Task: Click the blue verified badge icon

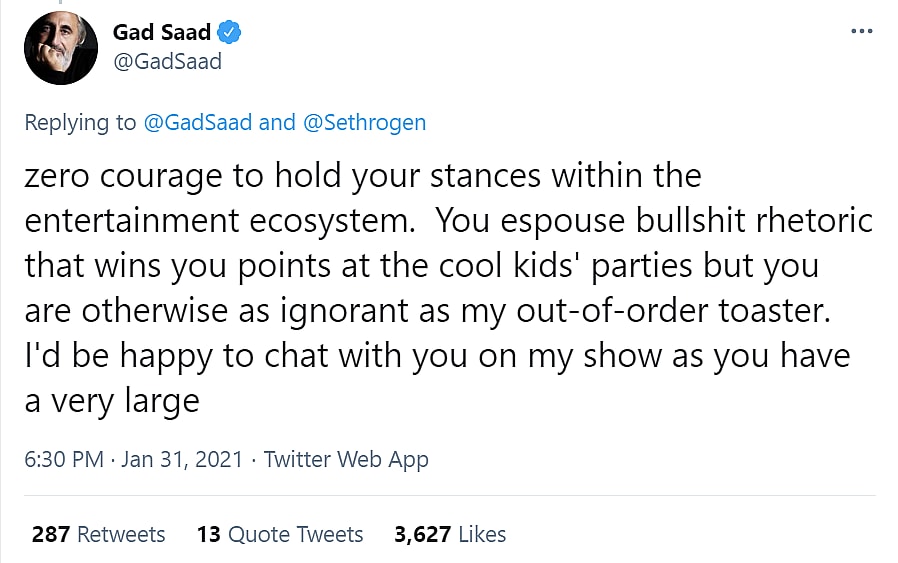Action: (231, 33)
